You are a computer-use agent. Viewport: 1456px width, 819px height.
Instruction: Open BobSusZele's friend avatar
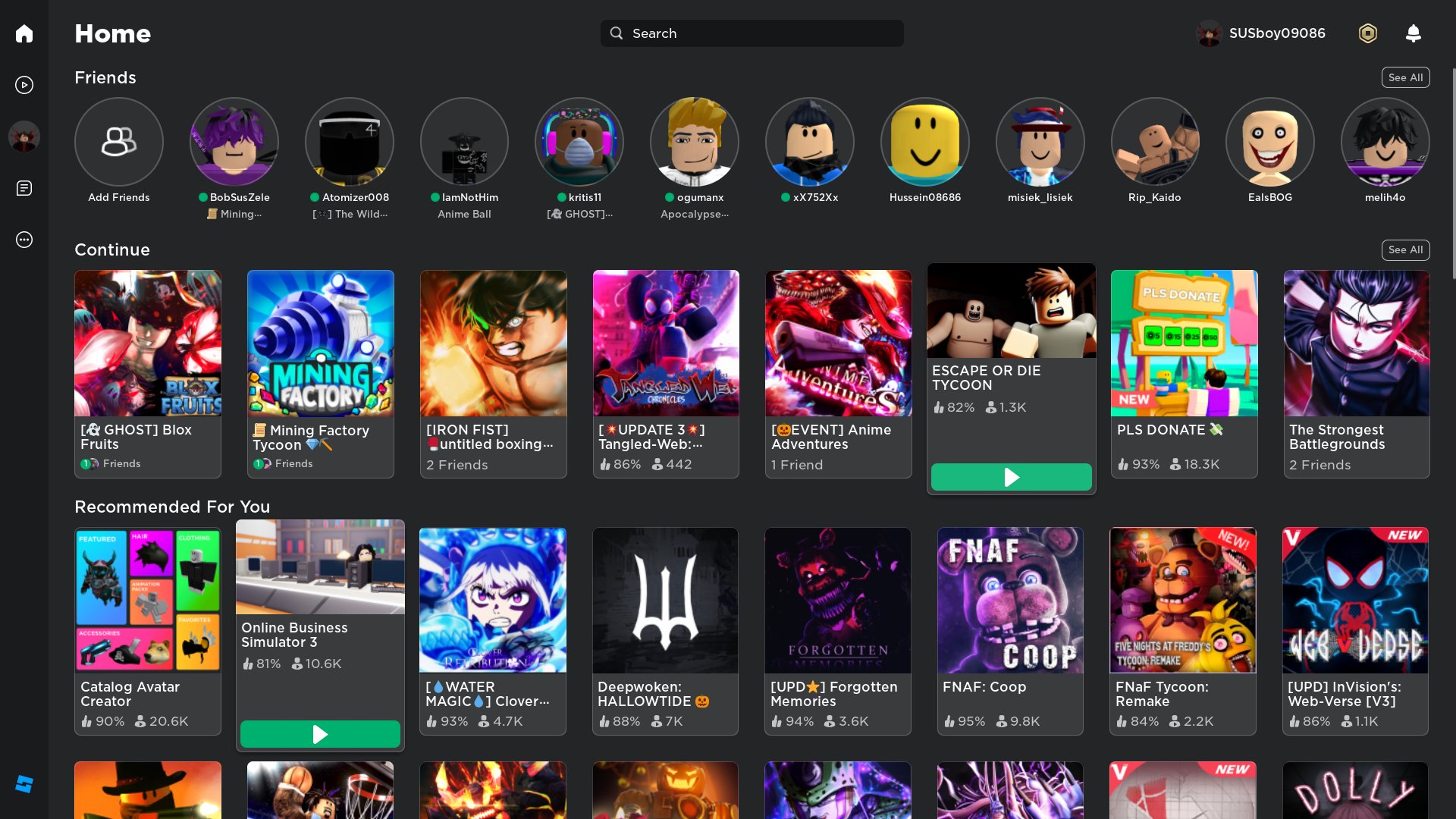234,142
